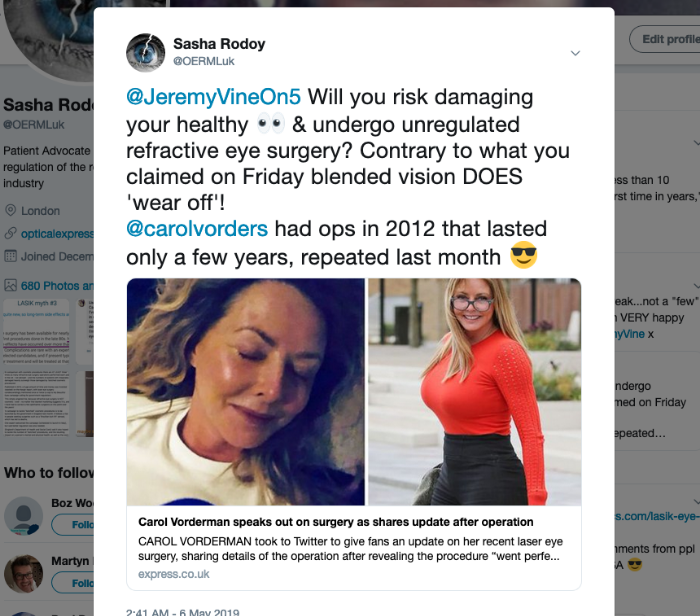700x616 pixels.
Task: Open the left photo of woman sleeping
Action: click(246, 391)
